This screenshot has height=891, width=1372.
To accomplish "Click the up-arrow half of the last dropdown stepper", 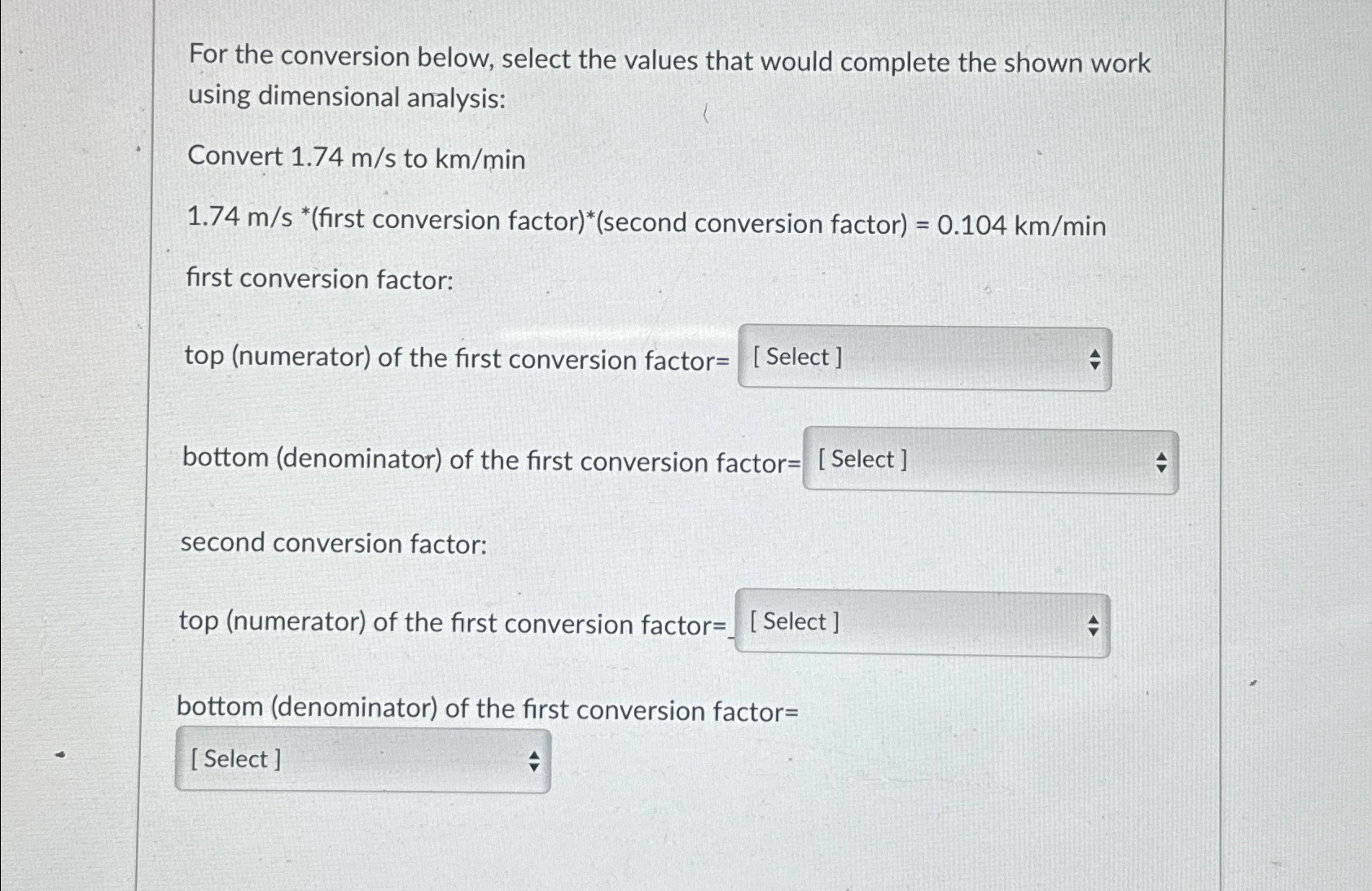I will coord(533,754).
